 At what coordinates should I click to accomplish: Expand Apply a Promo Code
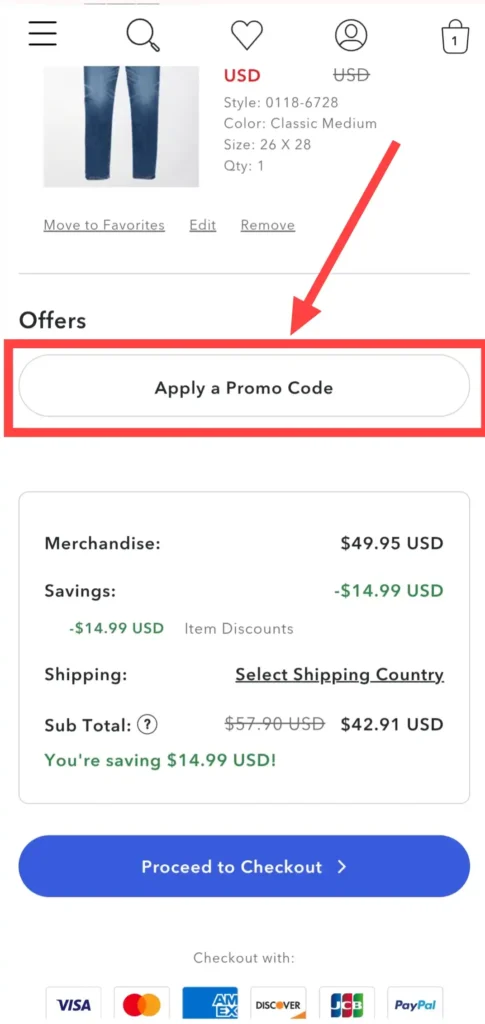(244, 386)
